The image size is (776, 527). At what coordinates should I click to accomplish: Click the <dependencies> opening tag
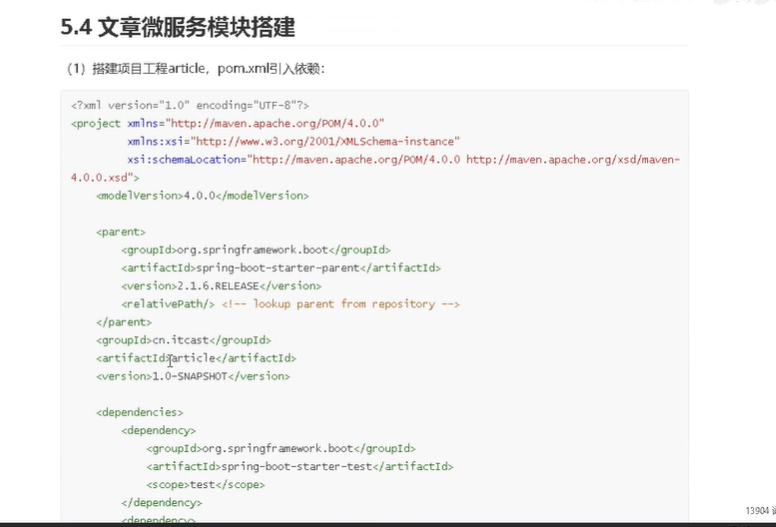coord(140,412)
